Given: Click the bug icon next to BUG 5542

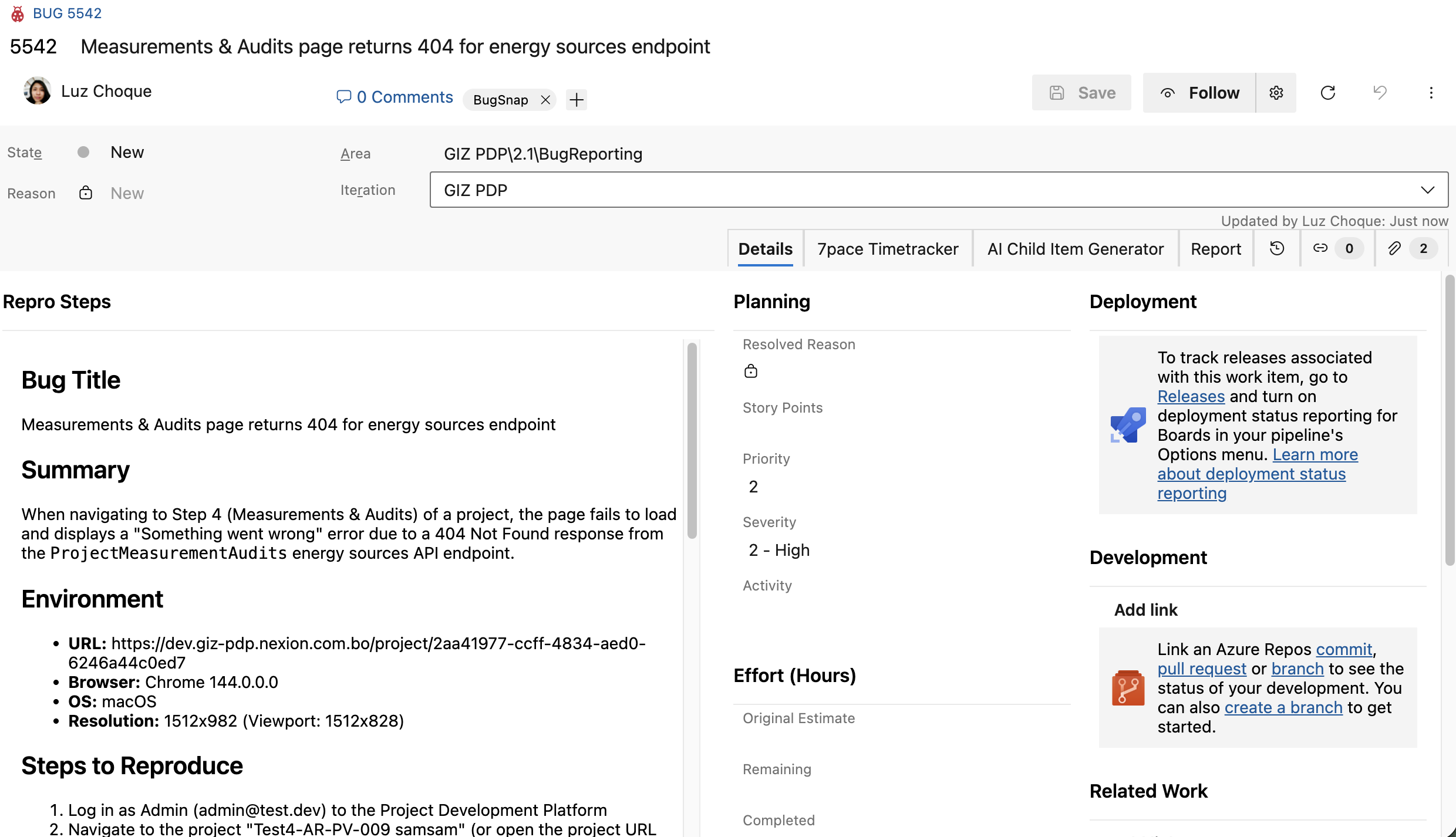Looking at the screenshot, I should point(18,14).
